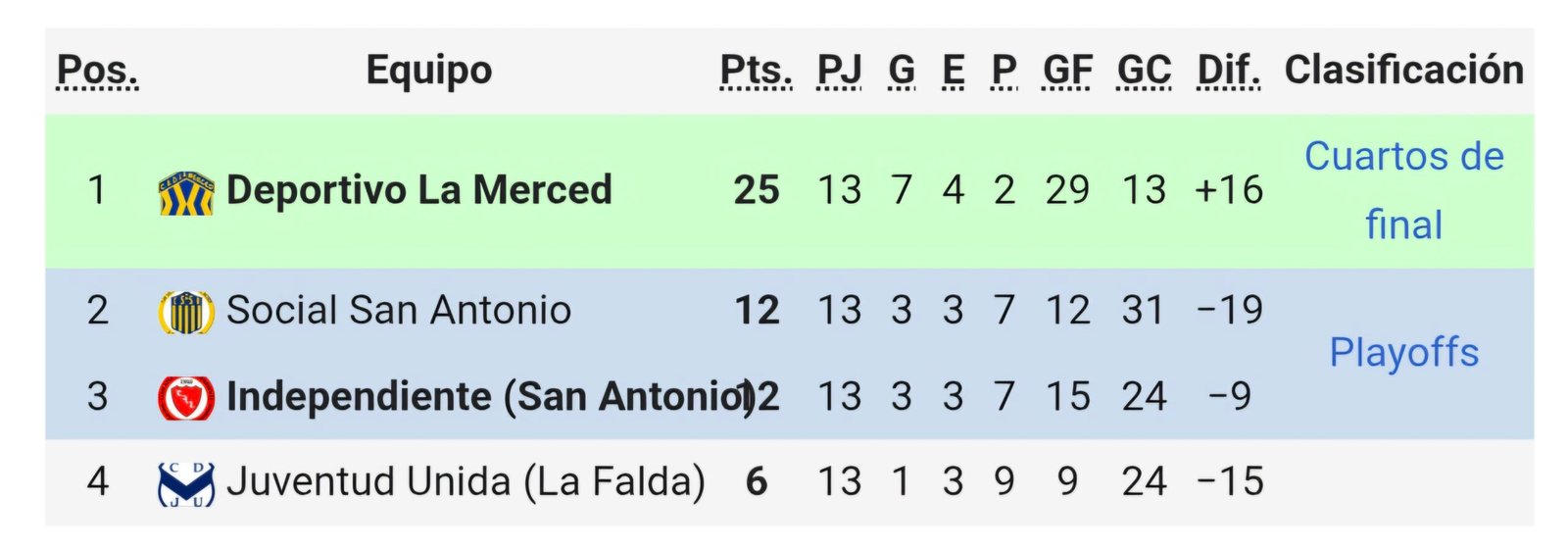Click the GC column header

(1144, 71)
